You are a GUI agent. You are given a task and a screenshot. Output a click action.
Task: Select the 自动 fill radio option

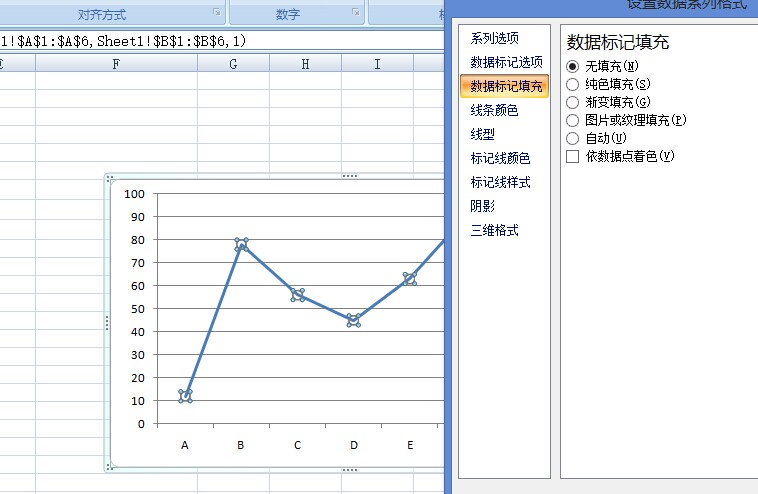572,138
